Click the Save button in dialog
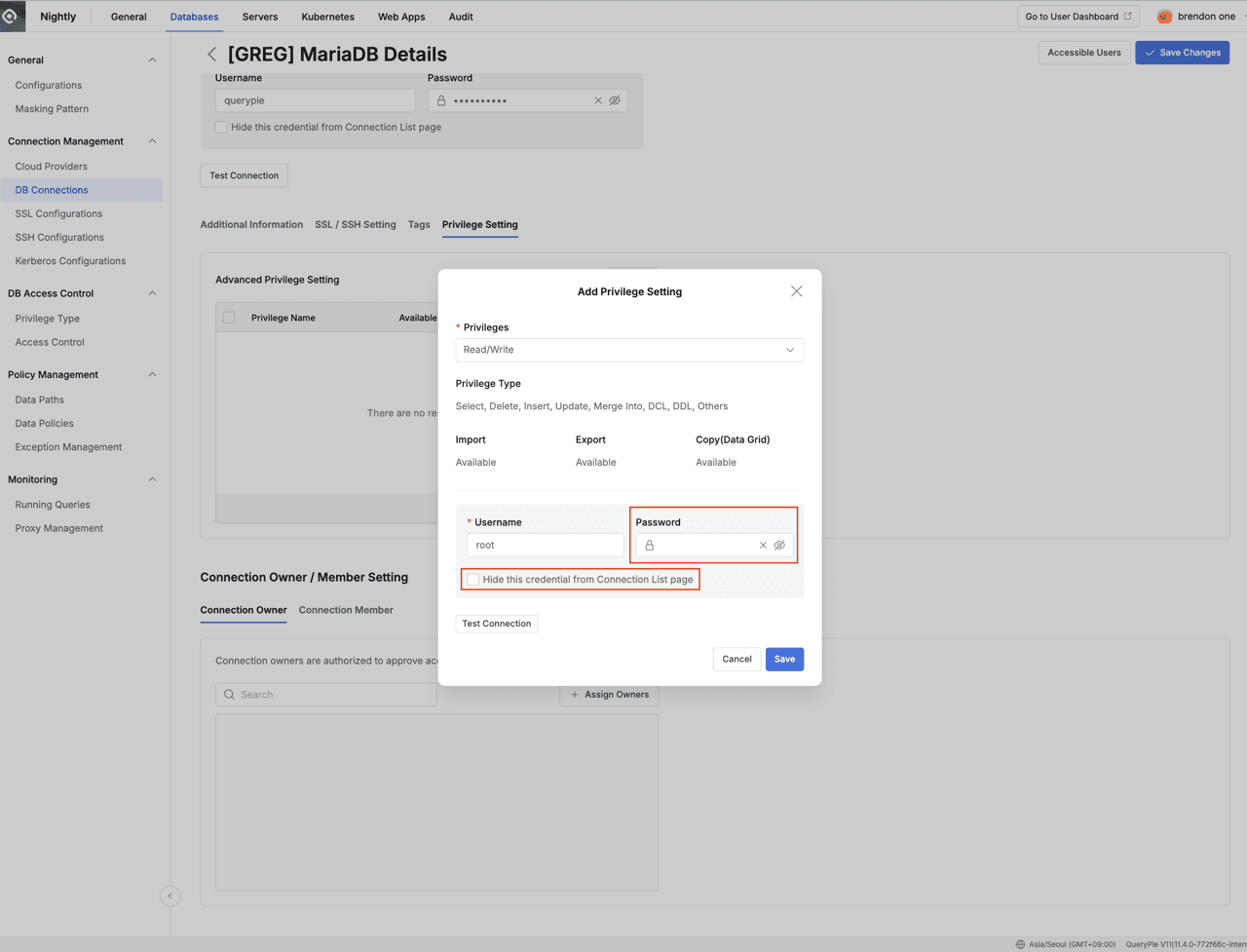 pos(784,660)
